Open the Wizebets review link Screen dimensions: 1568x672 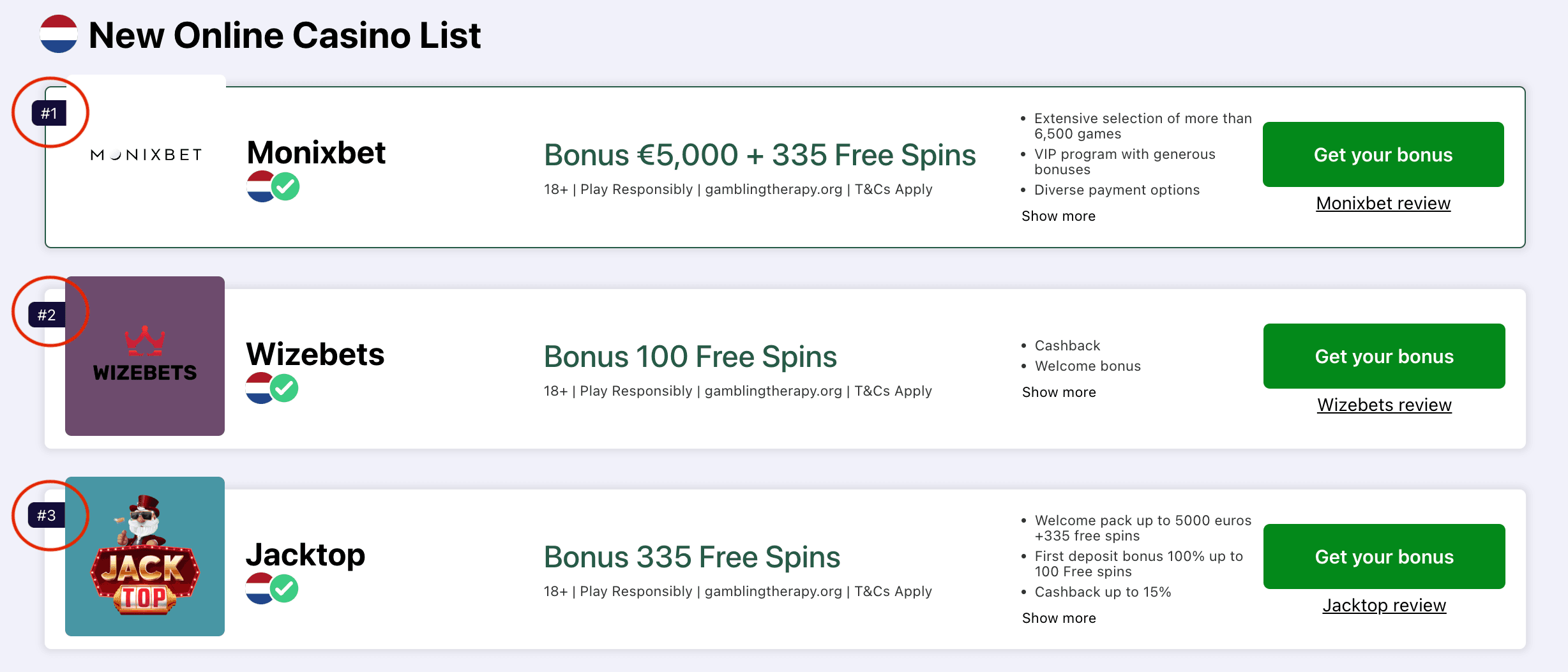[1384, 405]
